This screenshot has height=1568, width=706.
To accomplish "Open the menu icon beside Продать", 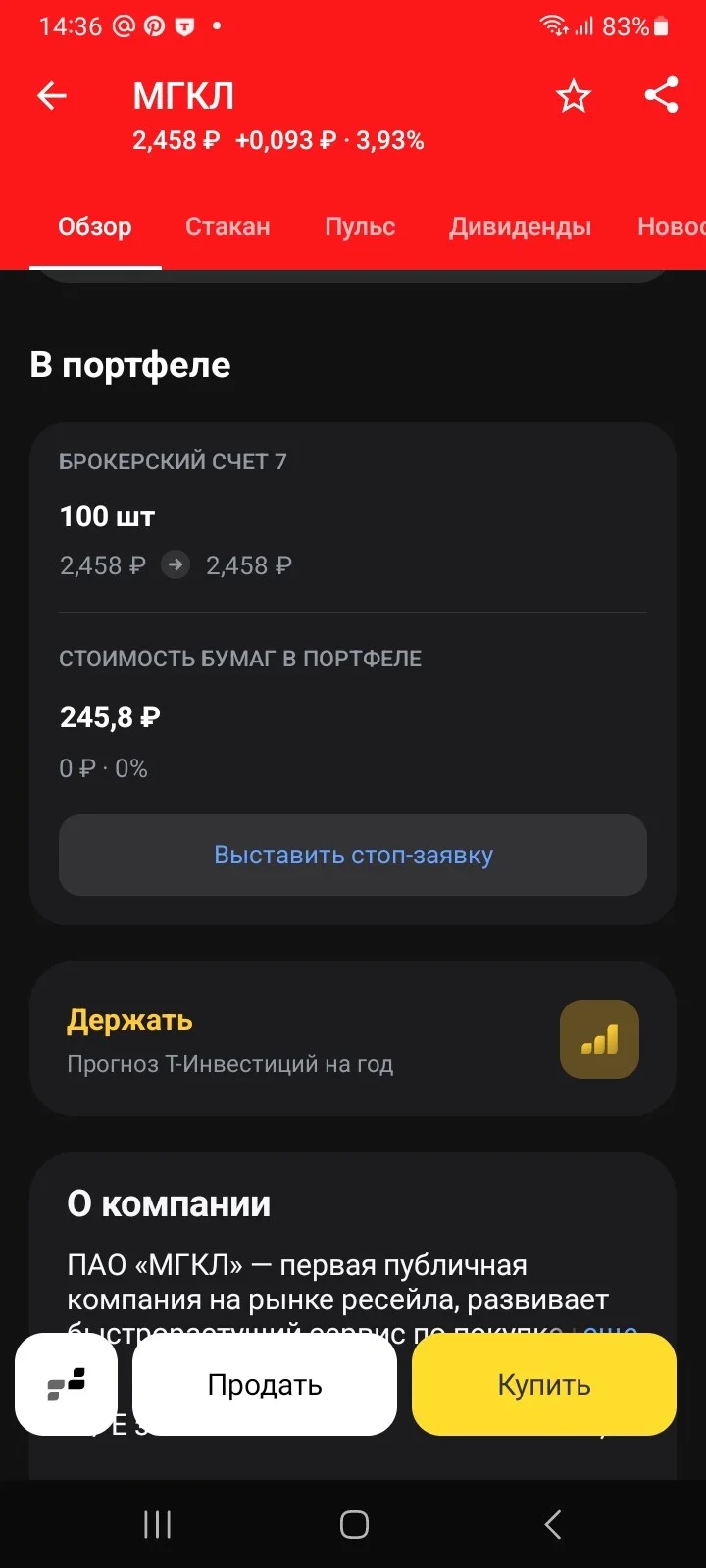I will 67,1384.
